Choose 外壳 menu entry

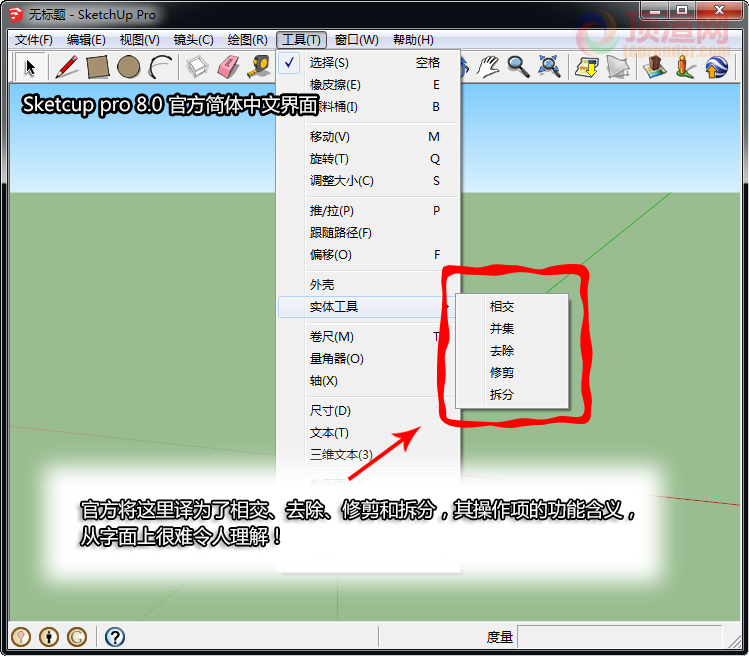(368, 285)
